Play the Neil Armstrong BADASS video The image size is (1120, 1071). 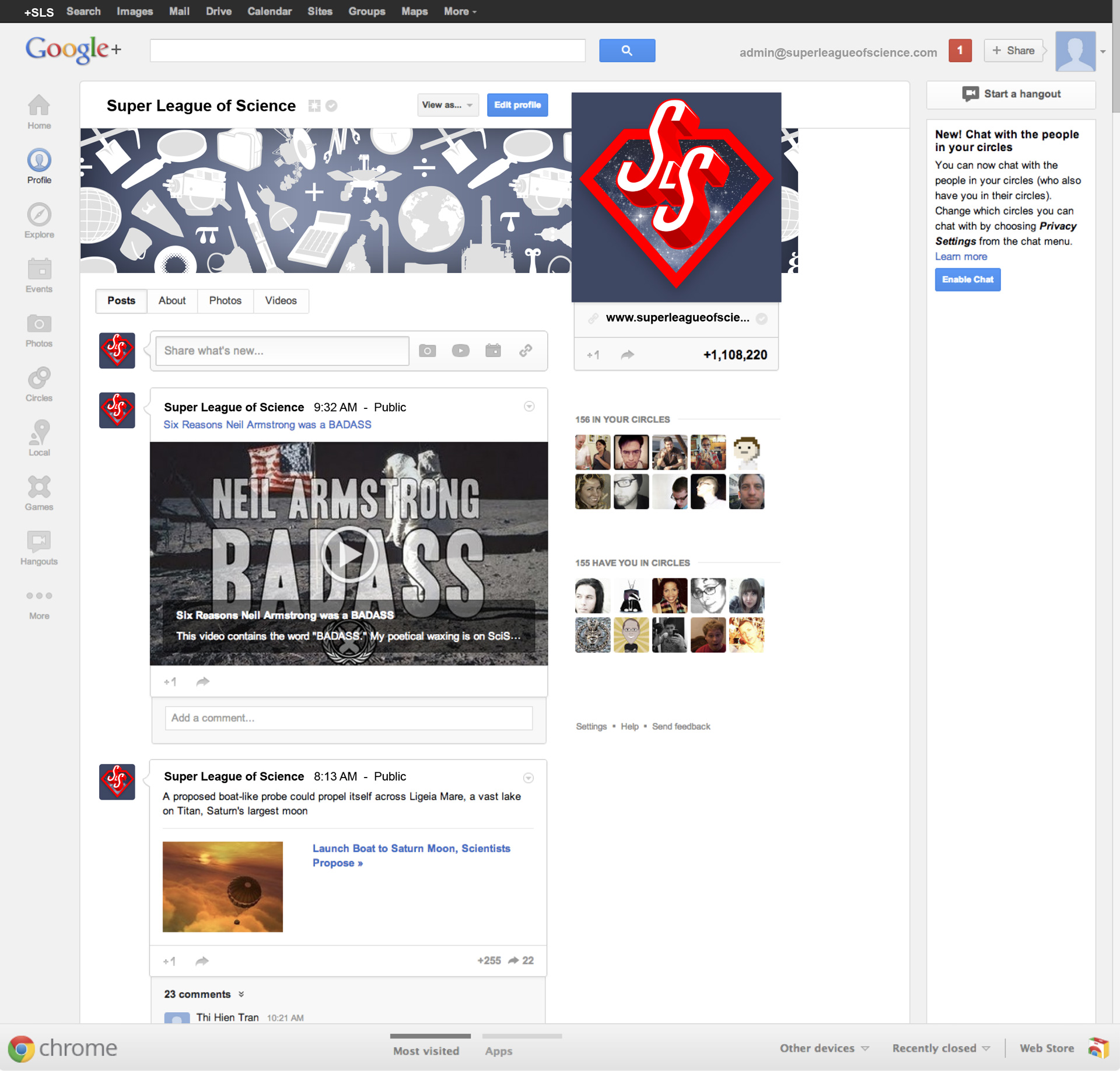349,554
